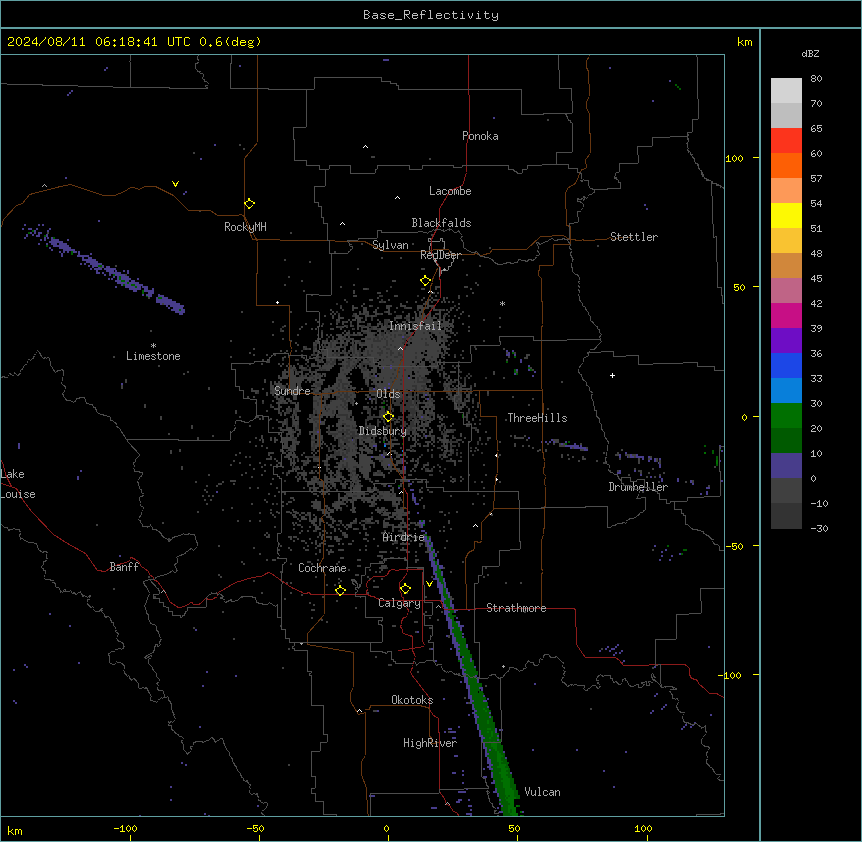Select the light gray 80-70 dBZ legend swatch
The height and width of the screenshot is (842, 862).
coord(786,90)
